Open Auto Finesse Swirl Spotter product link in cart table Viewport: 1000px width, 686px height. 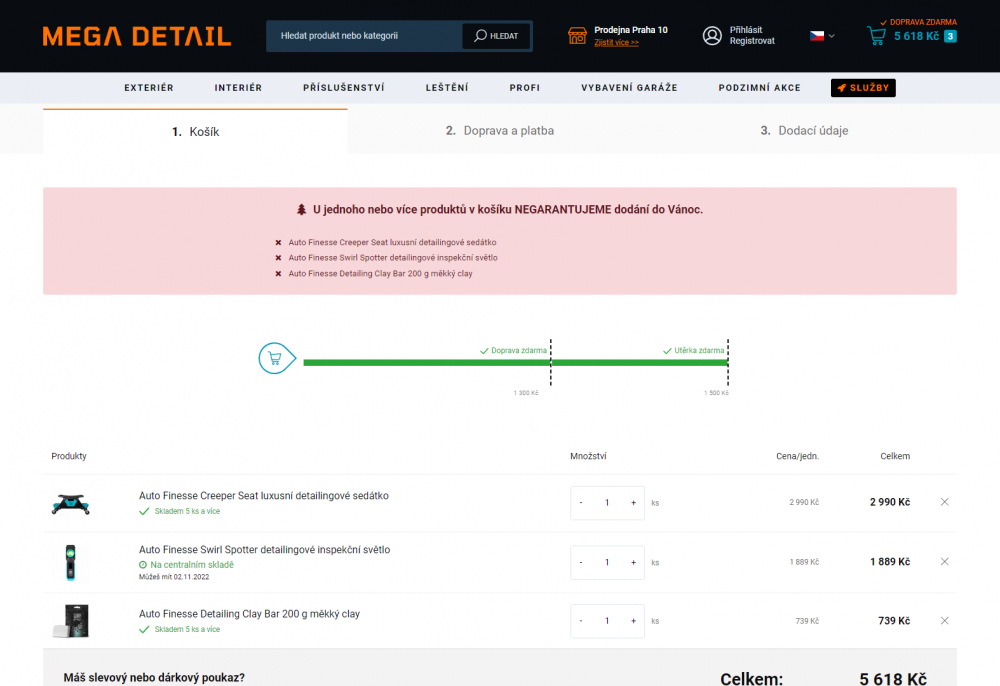click(x=264, y=550)
